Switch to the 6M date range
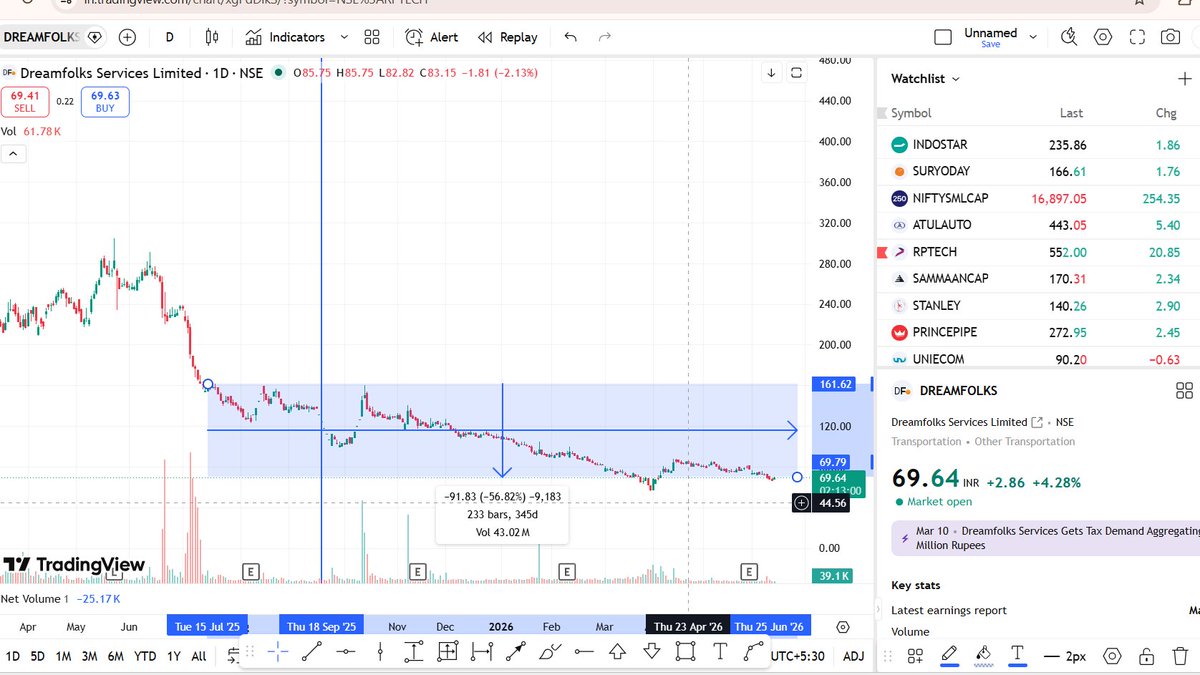Image resolution: width=1200 pixels, height=675 pixels. tap(116, 656)
